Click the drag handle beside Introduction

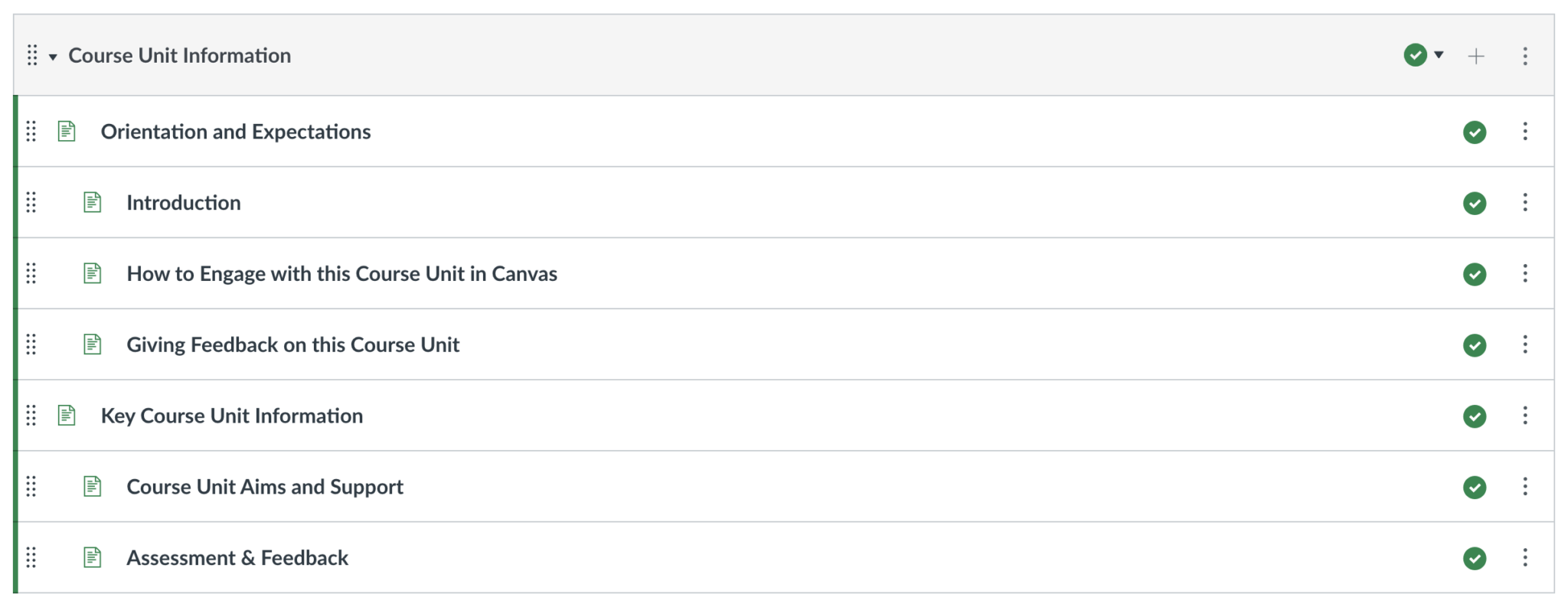[31, 202]
